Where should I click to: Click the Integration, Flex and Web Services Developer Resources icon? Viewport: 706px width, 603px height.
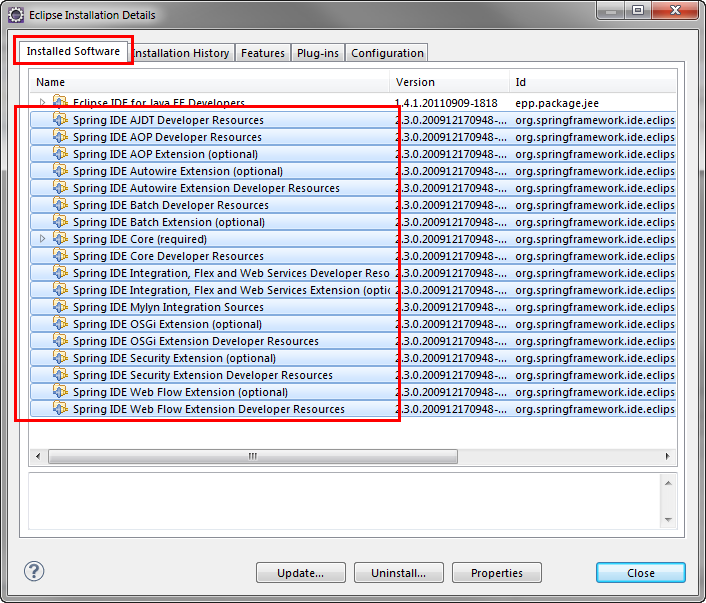[x=60, y=273]
